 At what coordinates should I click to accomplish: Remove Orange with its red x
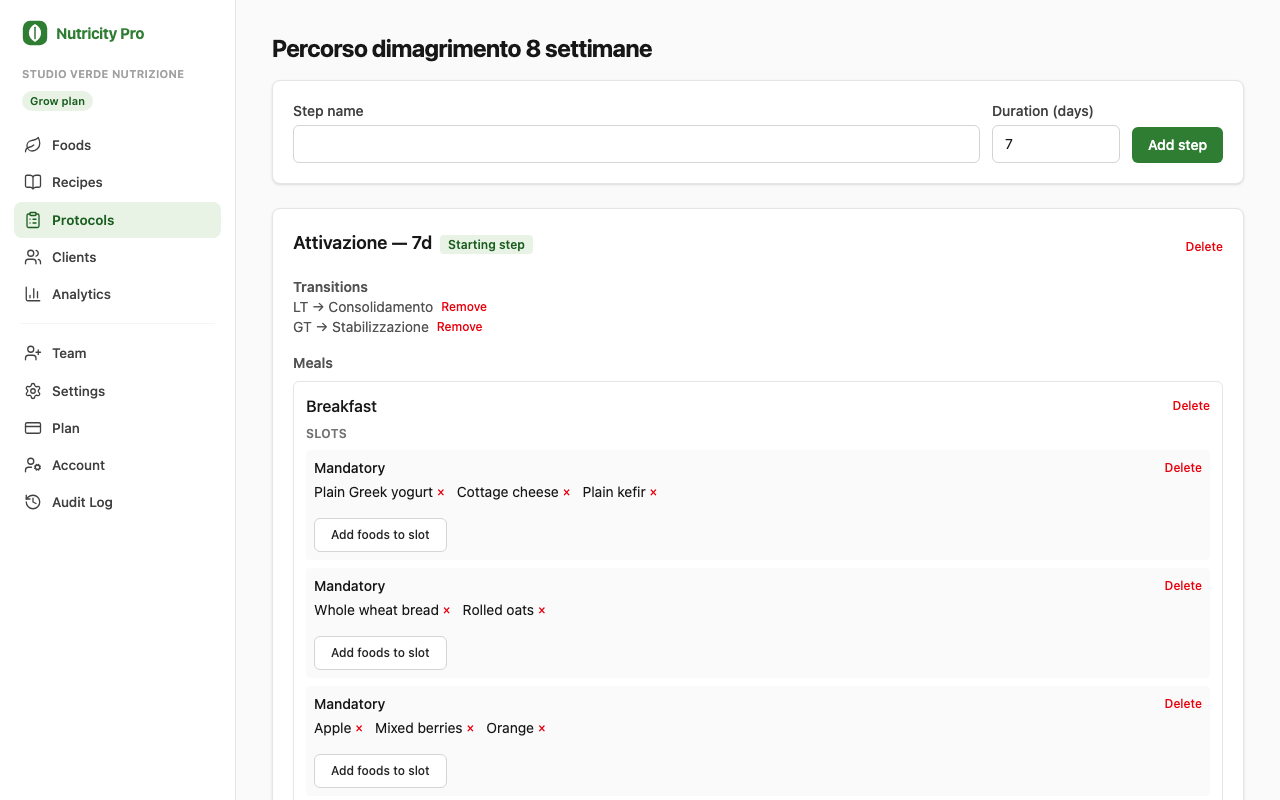pos(542,729)
